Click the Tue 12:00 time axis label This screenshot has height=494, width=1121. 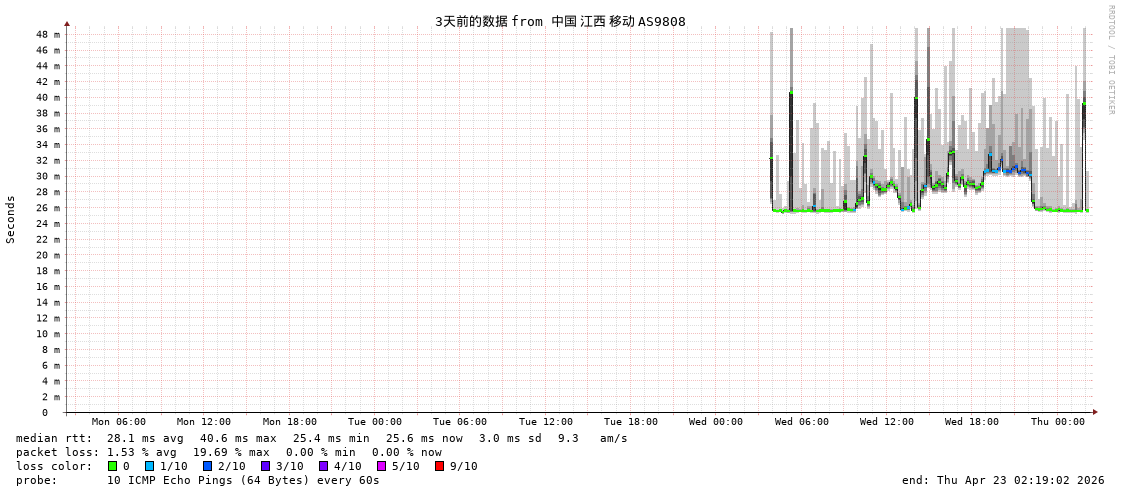545,422
